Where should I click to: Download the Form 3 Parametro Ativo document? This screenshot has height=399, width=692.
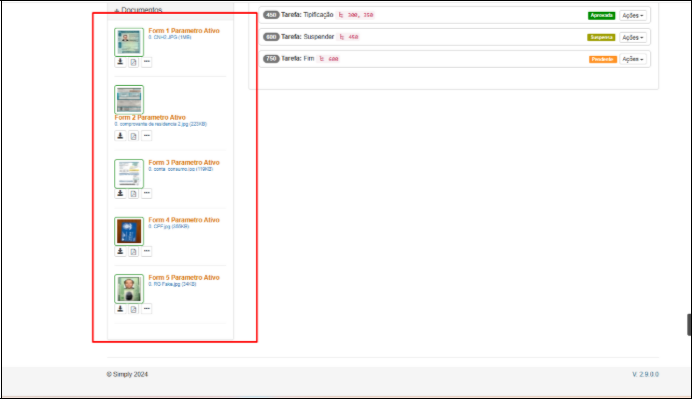click(120, 193)
